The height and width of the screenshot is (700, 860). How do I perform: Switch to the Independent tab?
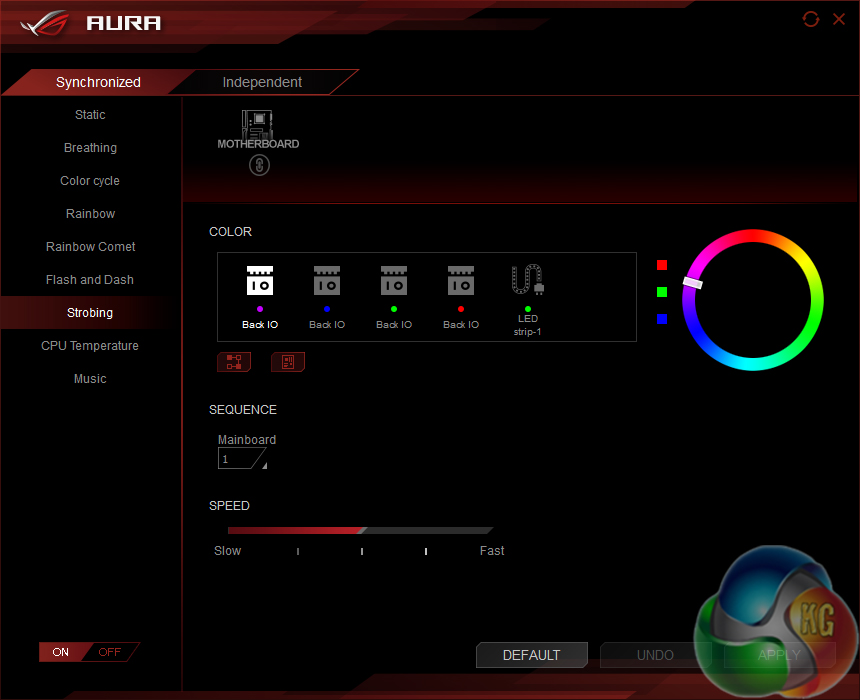click(x=262, y=82)
